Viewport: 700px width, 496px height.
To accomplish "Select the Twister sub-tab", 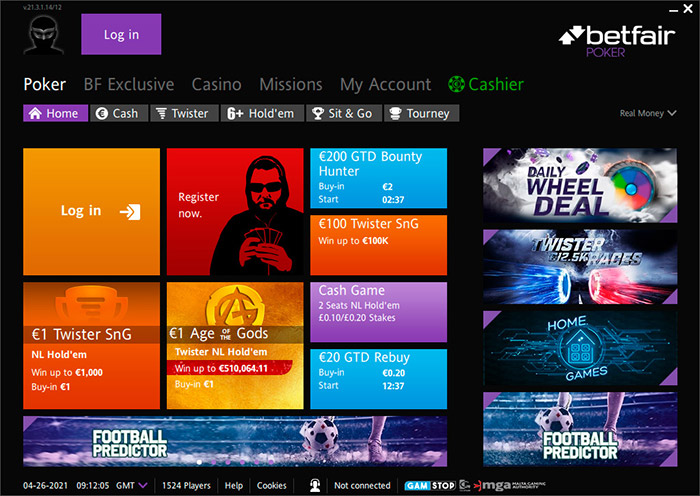I will [x=181, y=114].
